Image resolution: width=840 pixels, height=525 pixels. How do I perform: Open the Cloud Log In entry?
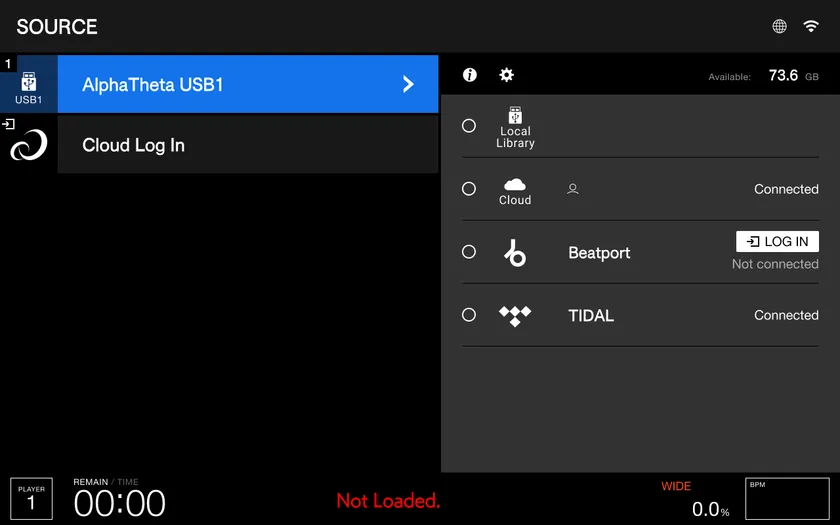(248, 145)
